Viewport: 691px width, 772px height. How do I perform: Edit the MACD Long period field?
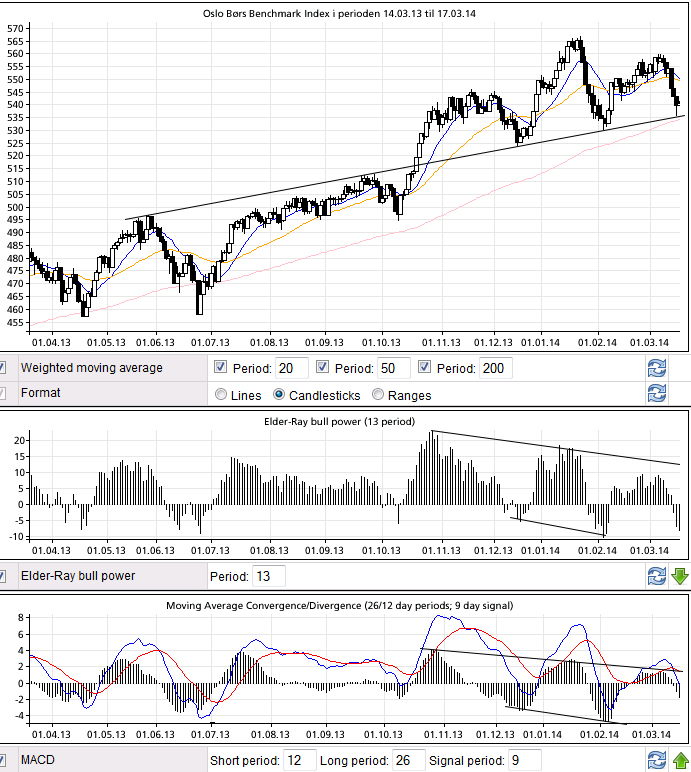tap(408, 761)
